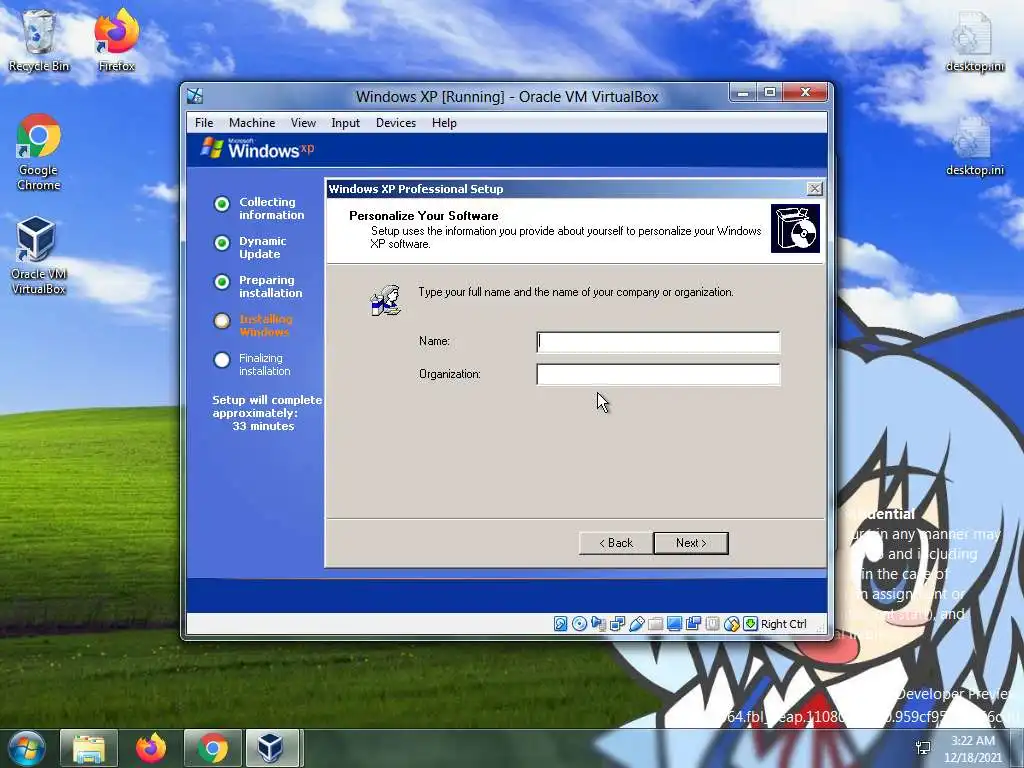This screenshot has height=768, width=1024.
Task: Select the Oracle VM VirtualBox desktop shortcut
Action: [39, 256]
